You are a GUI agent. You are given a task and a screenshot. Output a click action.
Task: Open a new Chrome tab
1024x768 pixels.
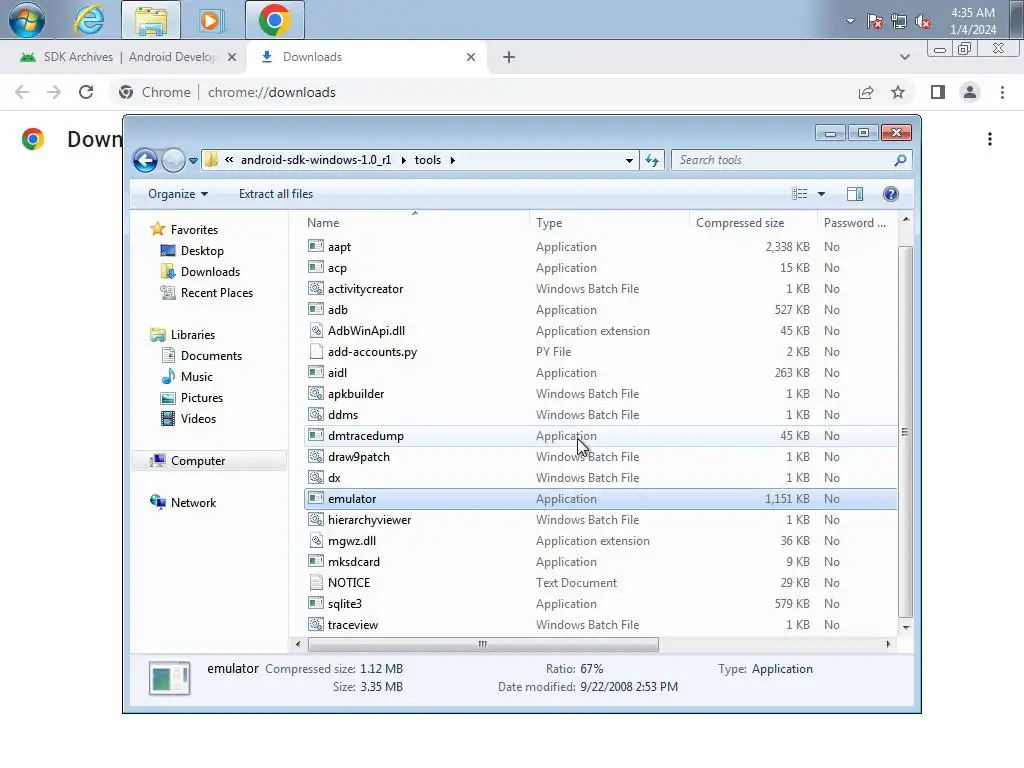click(509, 57)
